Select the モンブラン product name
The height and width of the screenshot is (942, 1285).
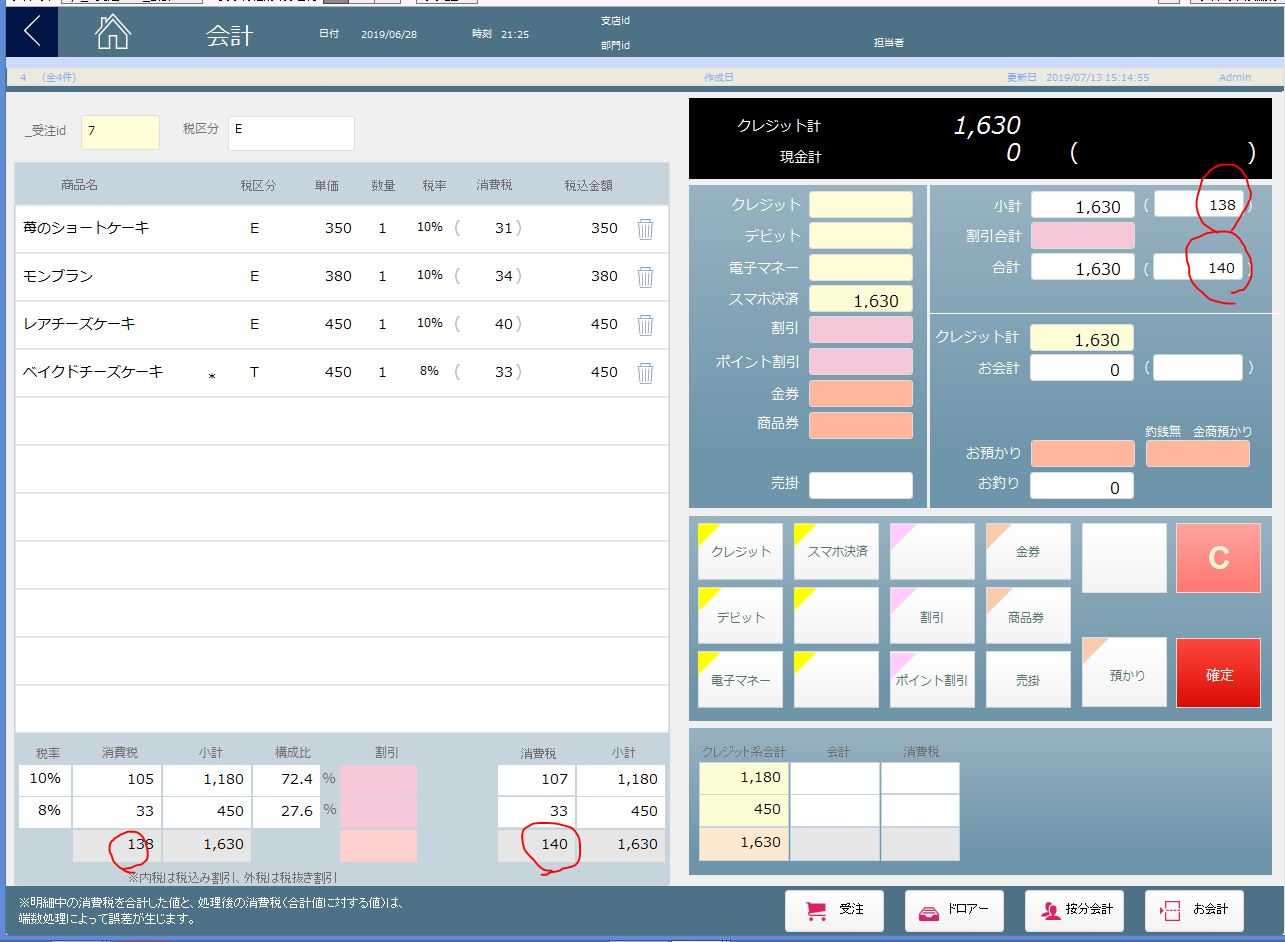click(x=58, y=276)
